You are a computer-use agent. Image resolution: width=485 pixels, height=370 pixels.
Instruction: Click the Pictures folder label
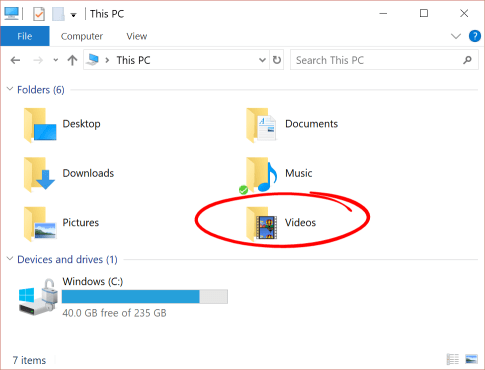pos(81,223)
